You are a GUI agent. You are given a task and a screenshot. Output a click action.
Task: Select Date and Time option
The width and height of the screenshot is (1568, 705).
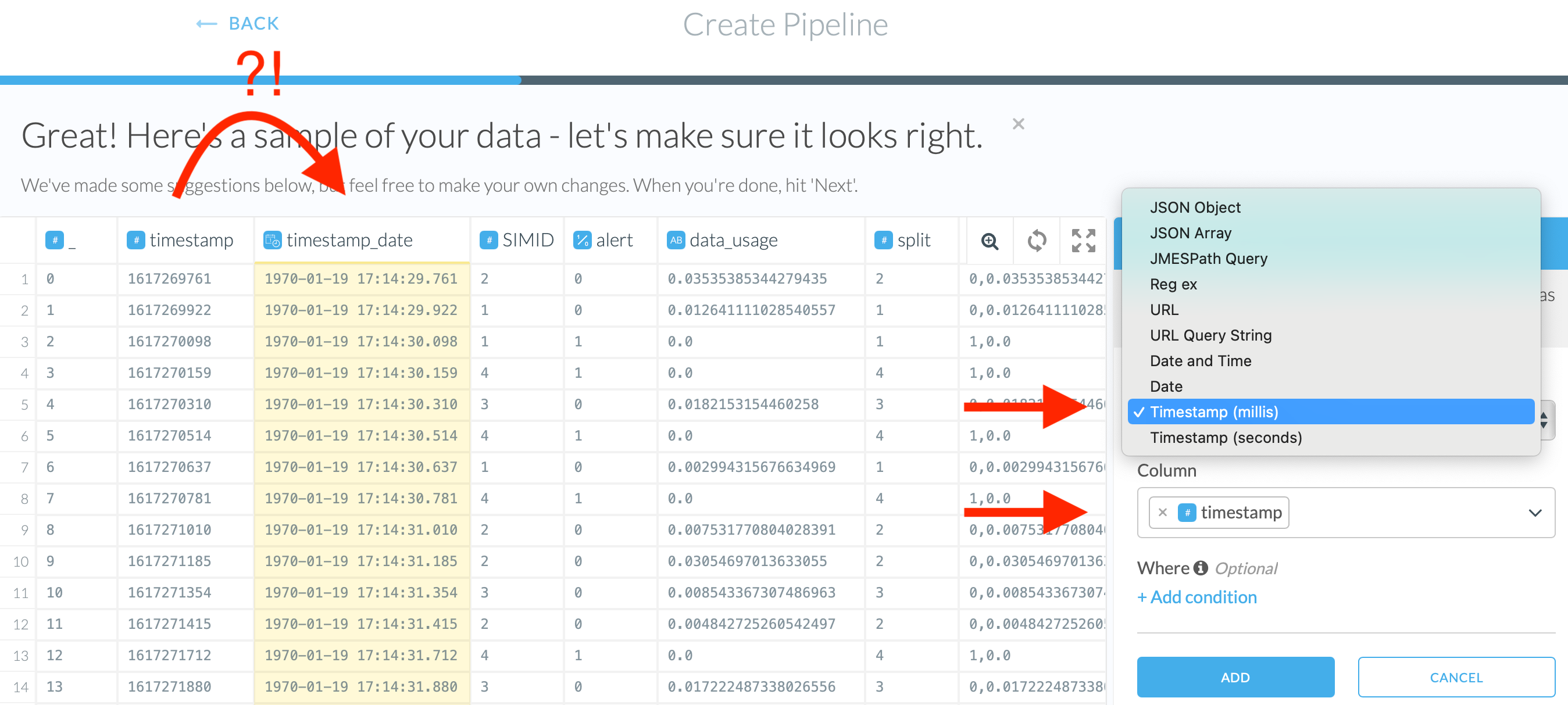click(1201, 361)
